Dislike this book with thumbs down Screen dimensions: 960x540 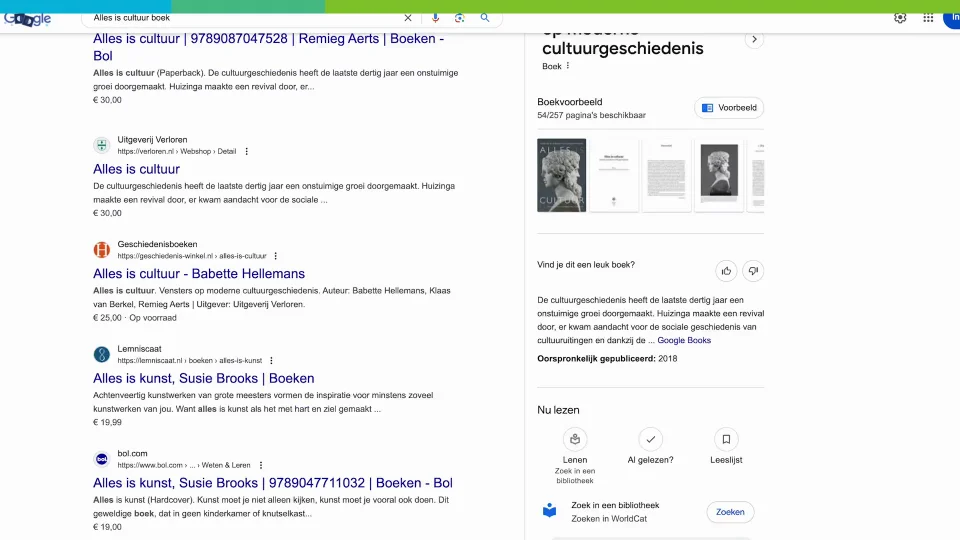(753, 271)
